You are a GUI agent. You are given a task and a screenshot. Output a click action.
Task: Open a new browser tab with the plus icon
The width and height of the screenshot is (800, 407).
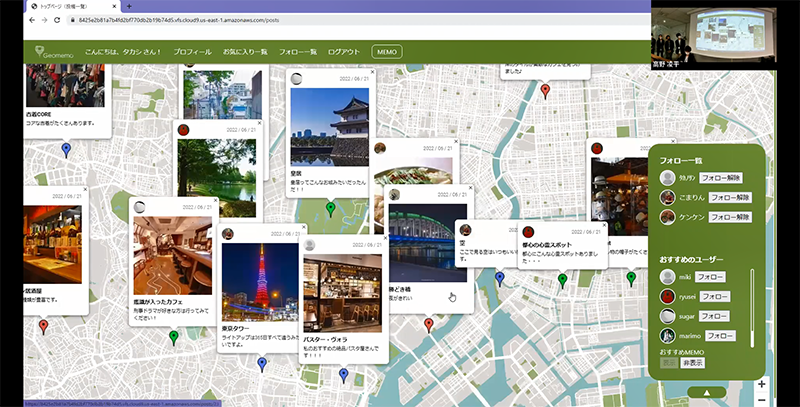point(129,6)
